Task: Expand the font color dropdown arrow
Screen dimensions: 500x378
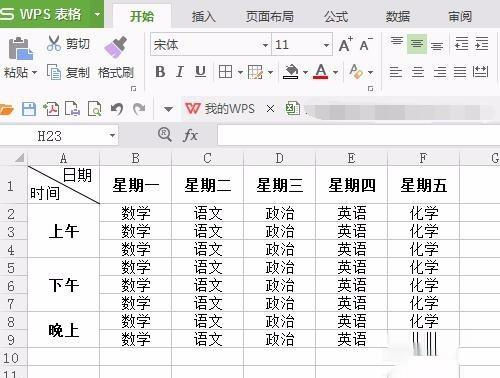Action: coord(335,72)
